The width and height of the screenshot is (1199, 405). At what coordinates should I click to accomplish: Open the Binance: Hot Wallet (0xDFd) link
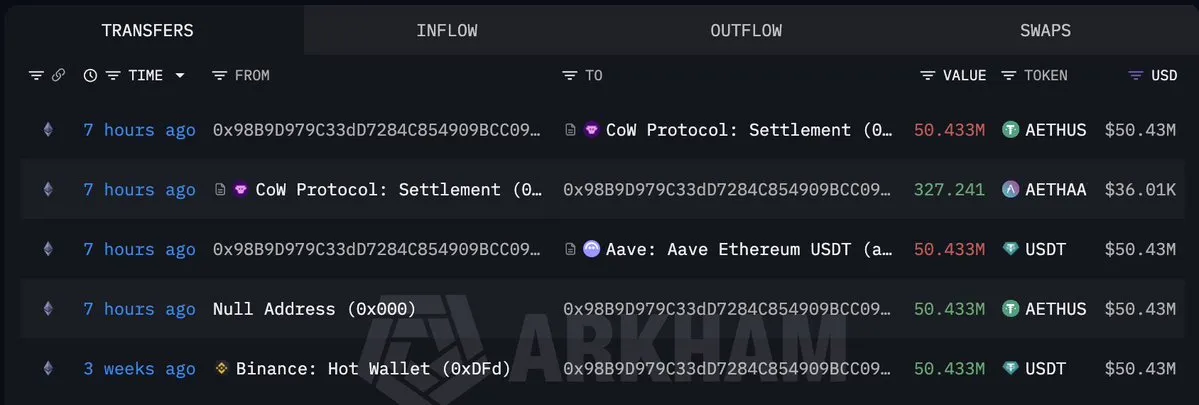tap(373, 369)
